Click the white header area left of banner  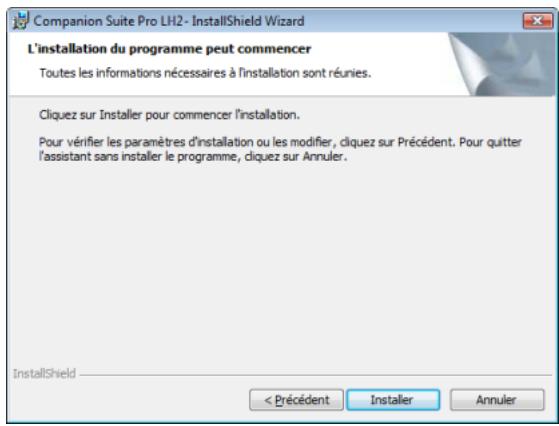[x=228, y=64]
